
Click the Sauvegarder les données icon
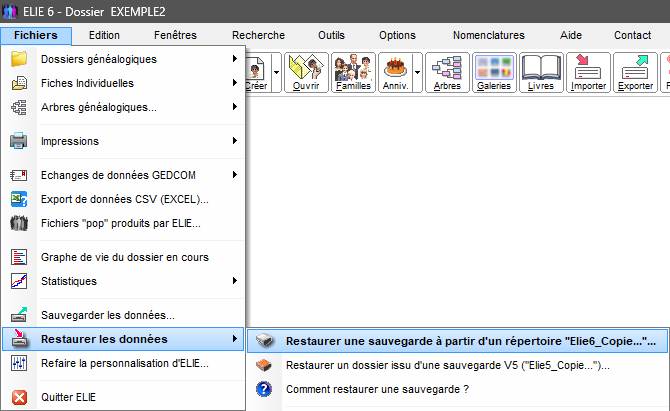tap(19, 315)
